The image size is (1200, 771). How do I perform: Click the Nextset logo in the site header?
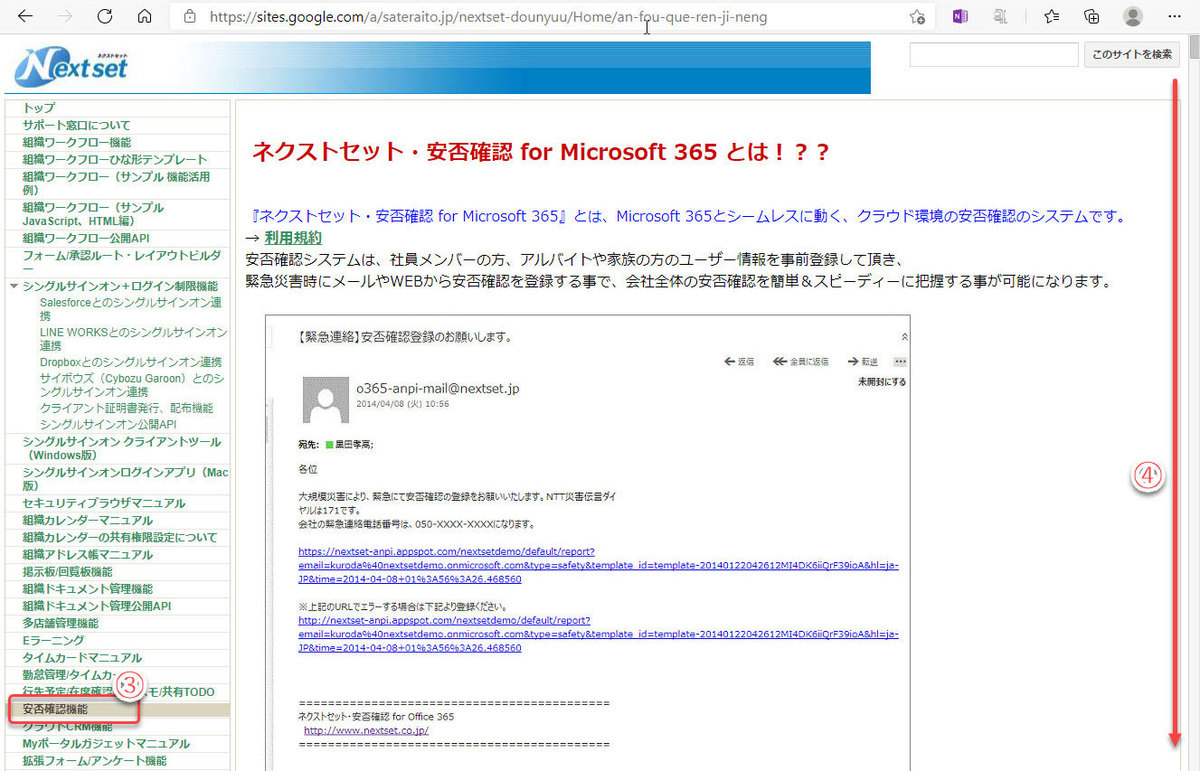pyautogui.click(x=72, y=67)
